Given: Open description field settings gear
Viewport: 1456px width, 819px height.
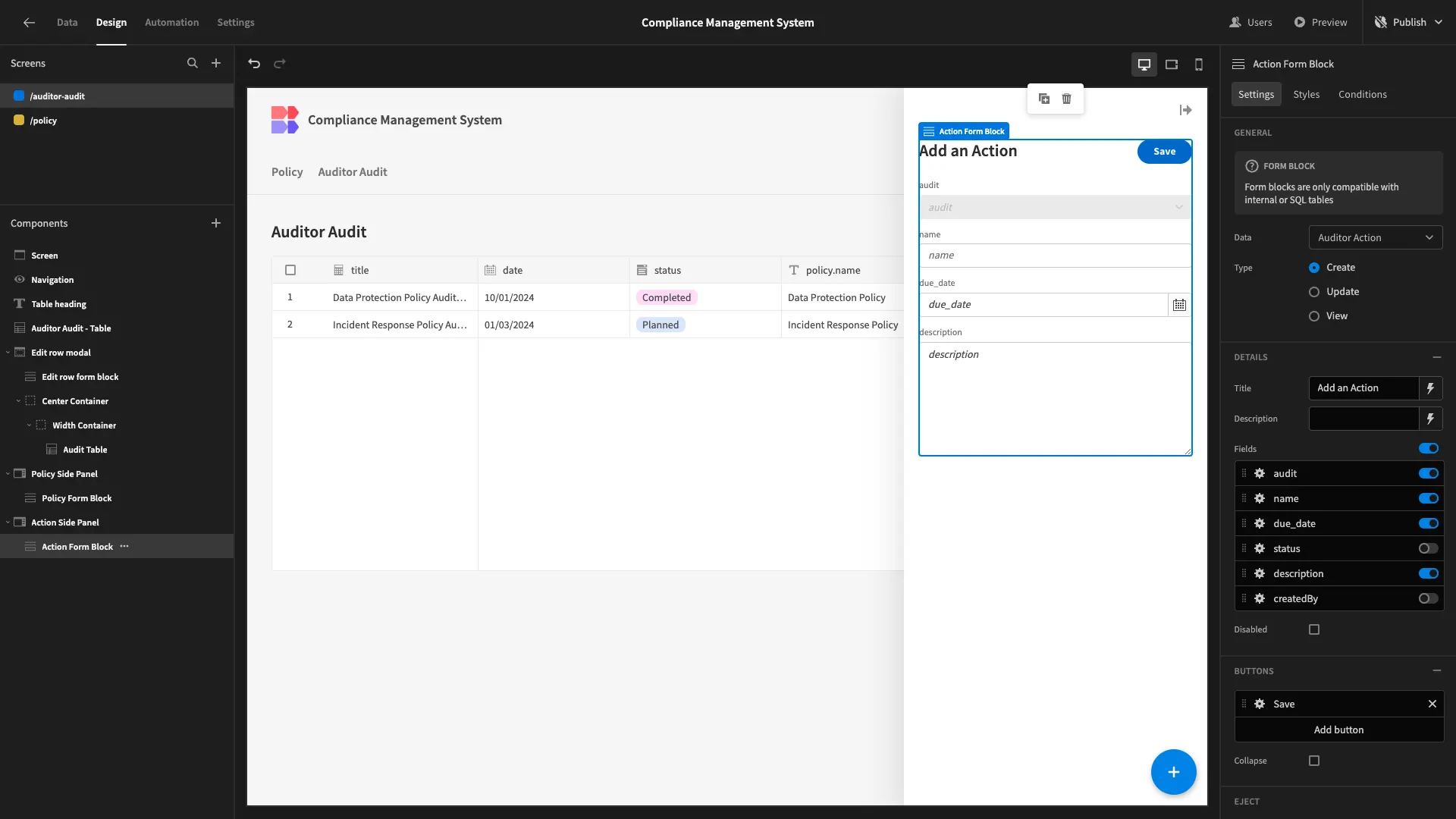Looking at the screenshot, I should tap(1260, 573).
